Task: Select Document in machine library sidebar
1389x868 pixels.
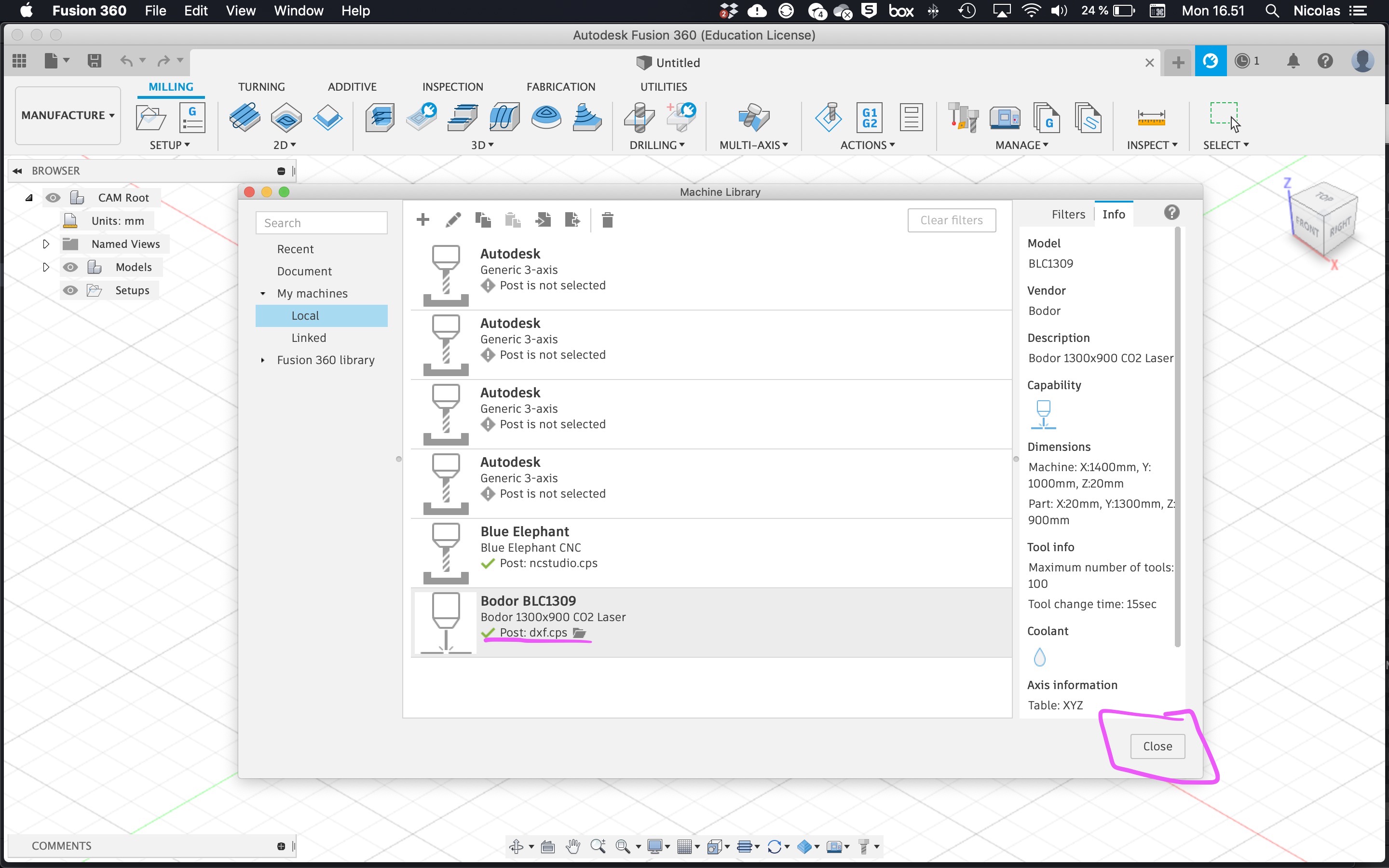Action: (304, 271)
